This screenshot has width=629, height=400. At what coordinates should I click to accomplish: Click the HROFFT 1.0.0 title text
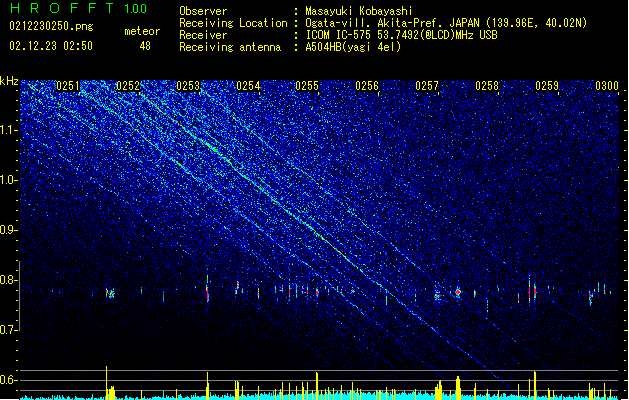78,8
